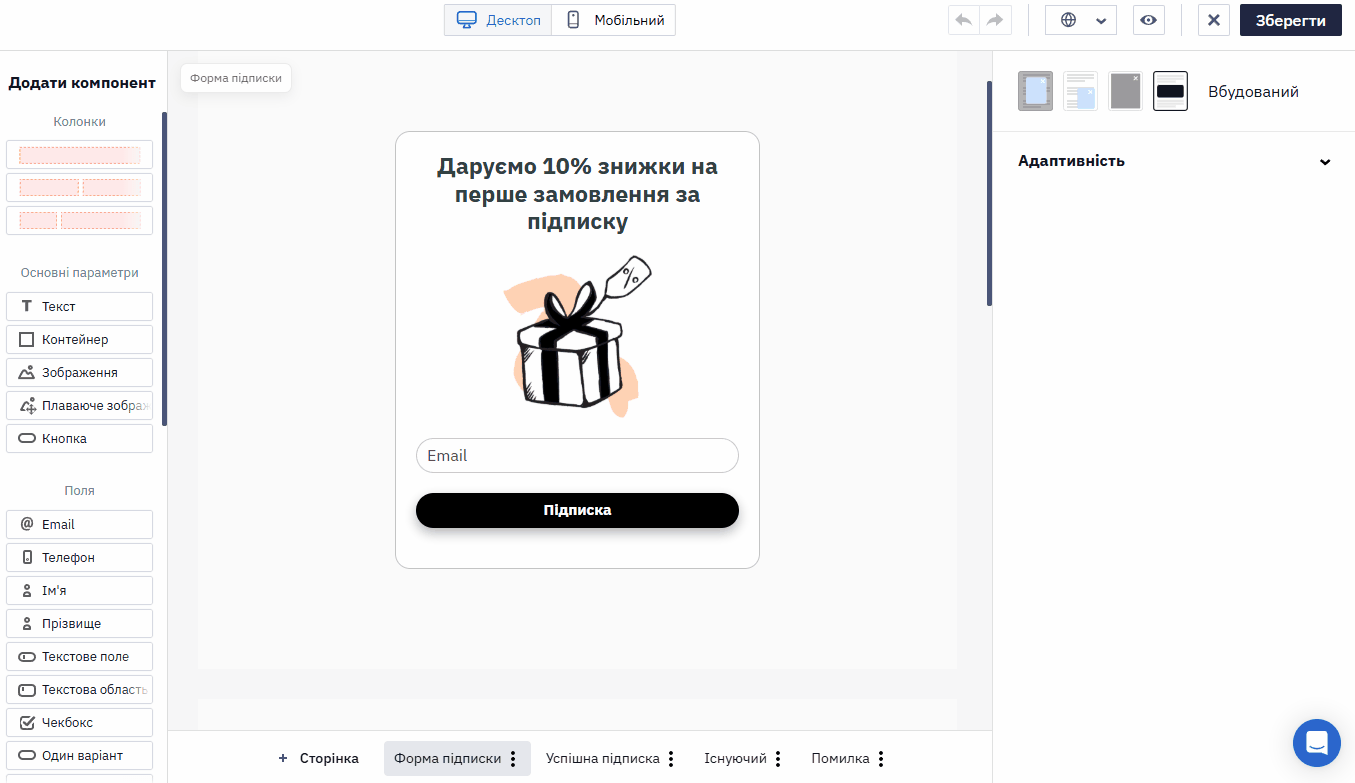This screenshot has height=783, width=1355.
Task: Add a Контейнер component
Action: pyautogui.click(x=79, y=339)
